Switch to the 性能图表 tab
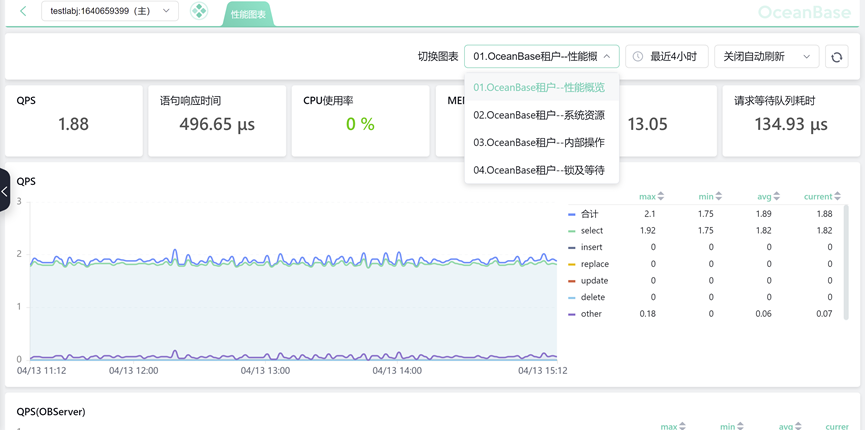This screenshot has width=865, height=430. [248, 14]
